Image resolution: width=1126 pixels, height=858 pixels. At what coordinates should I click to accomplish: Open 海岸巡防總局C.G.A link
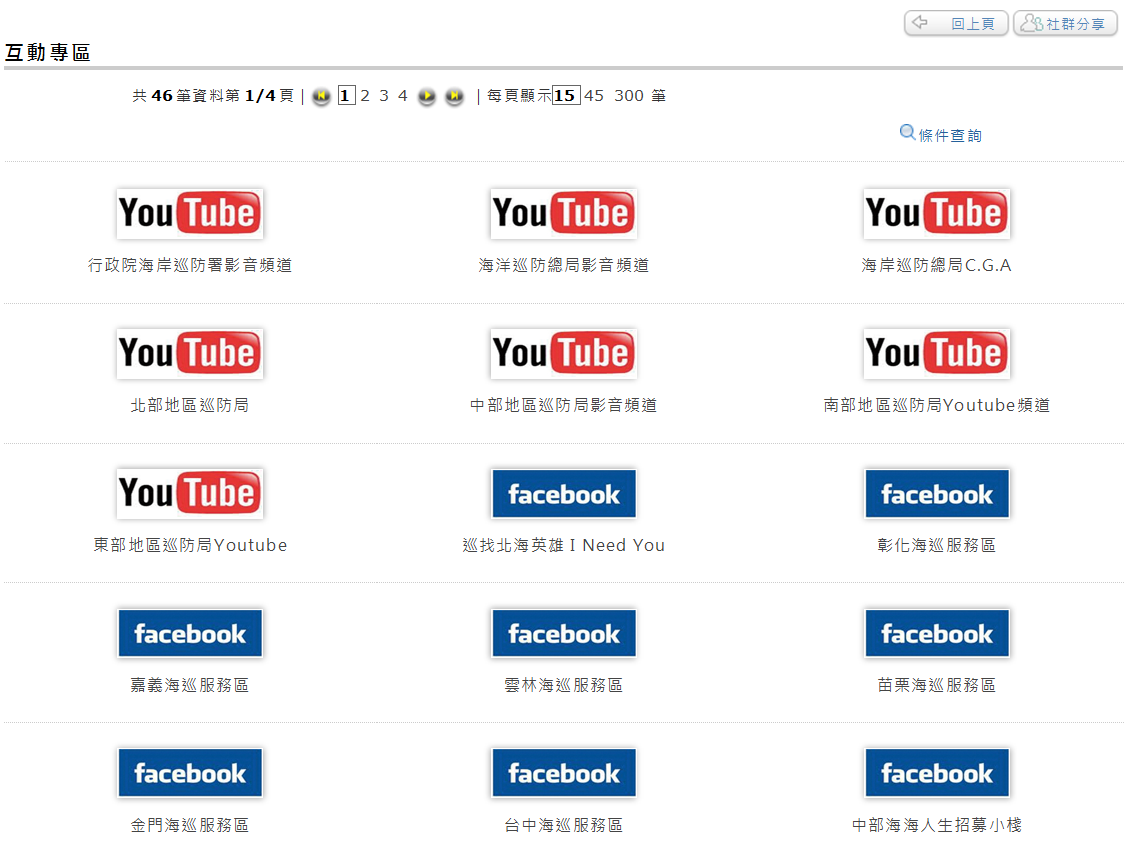coord(936,265)
